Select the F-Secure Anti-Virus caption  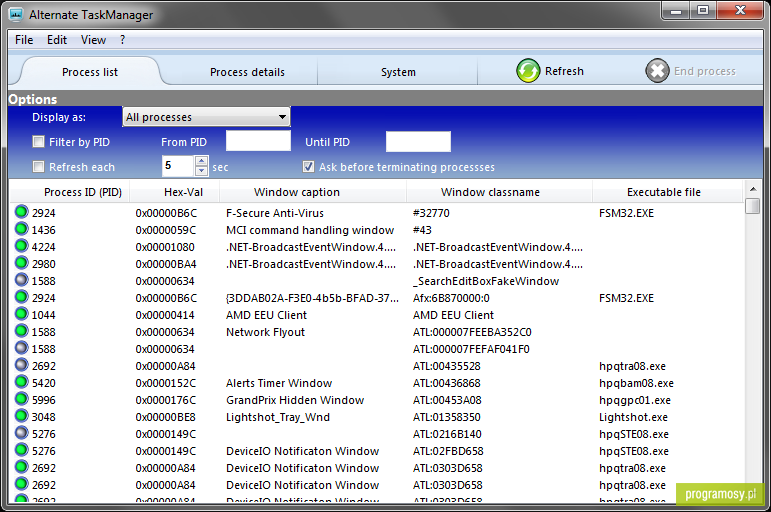(x=275, y=213)
